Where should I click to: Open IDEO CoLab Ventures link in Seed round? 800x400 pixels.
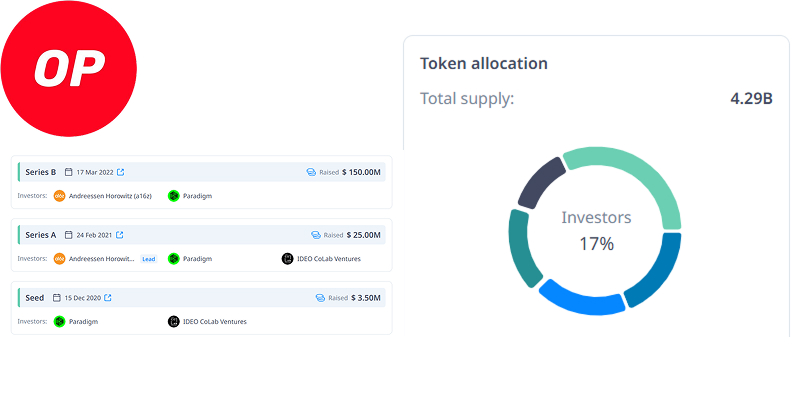pyautogui.click(x=214, y=321)
